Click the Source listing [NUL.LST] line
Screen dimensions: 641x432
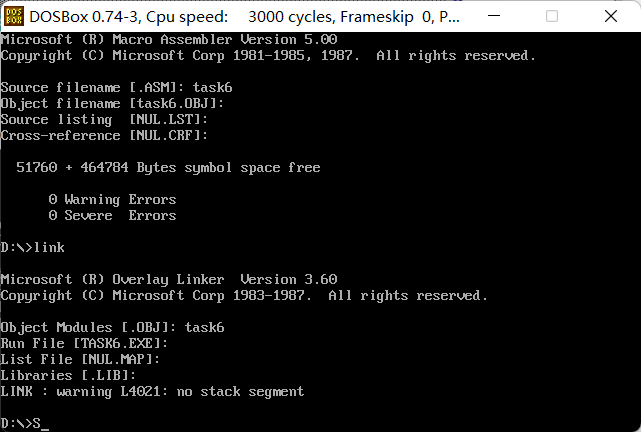[x=104, y=119]
